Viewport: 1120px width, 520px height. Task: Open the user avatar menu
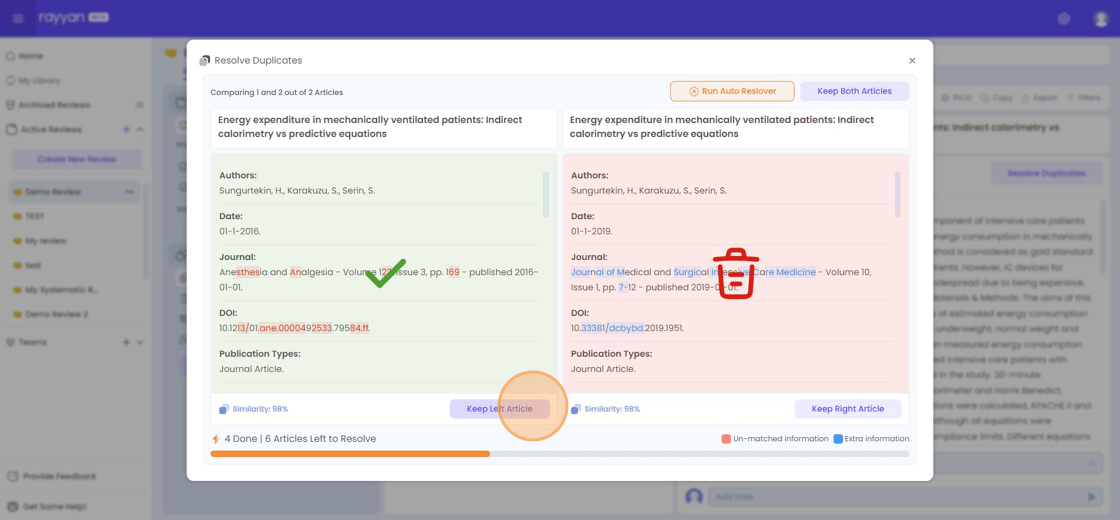(x=1101, y=19)
